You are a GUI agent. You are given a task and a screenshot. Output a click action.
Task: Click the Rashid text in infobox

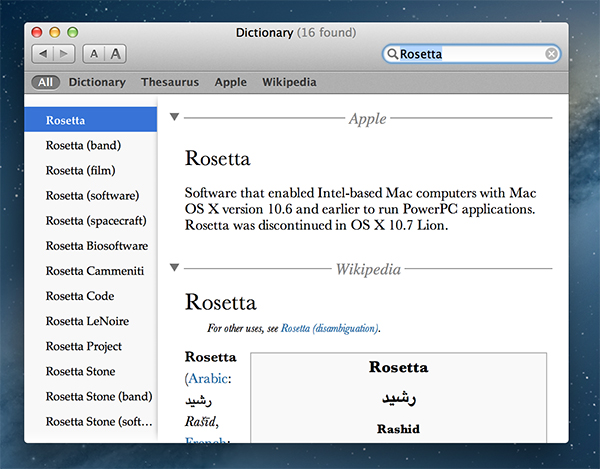(398, 429)
